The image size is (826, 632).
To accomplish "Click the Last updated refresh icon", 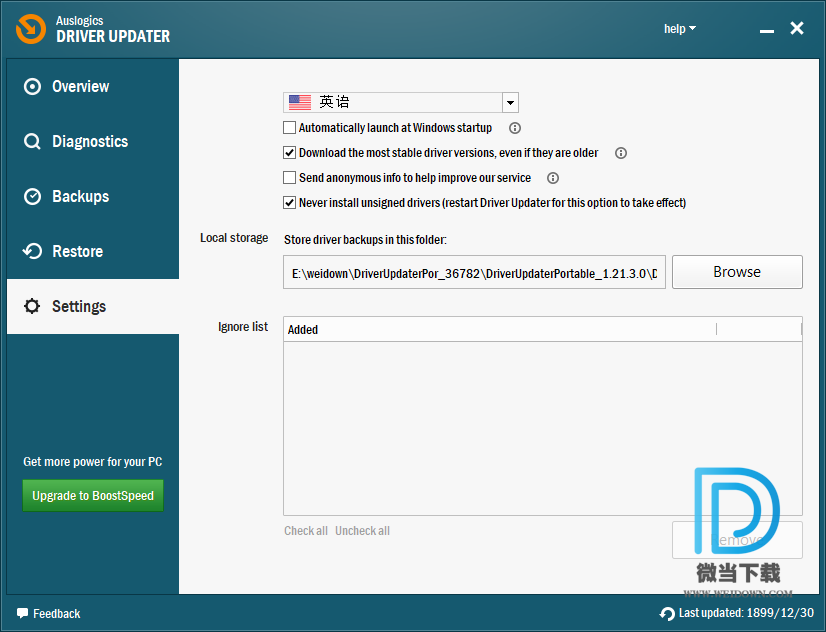I will coord(667,614).
